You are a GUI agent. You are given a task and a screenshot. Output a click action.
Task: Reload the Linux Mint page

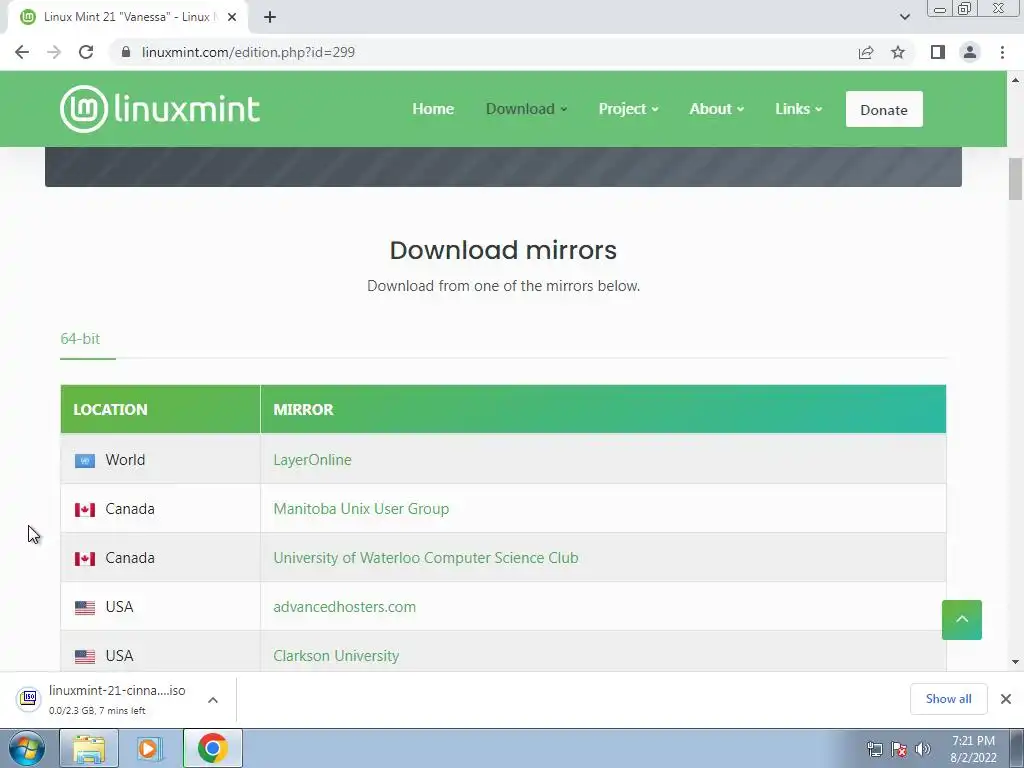click(86, 52)
